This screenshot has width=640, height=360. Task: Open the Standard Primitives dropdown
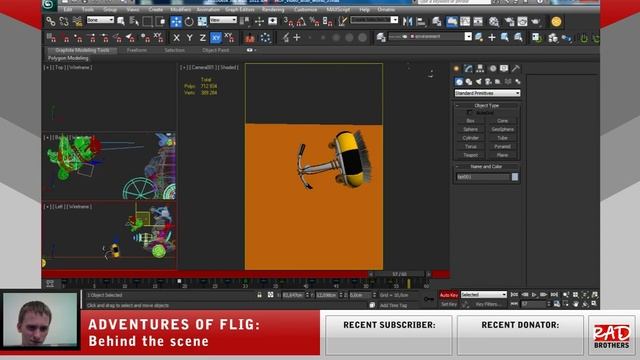(487, 93)
